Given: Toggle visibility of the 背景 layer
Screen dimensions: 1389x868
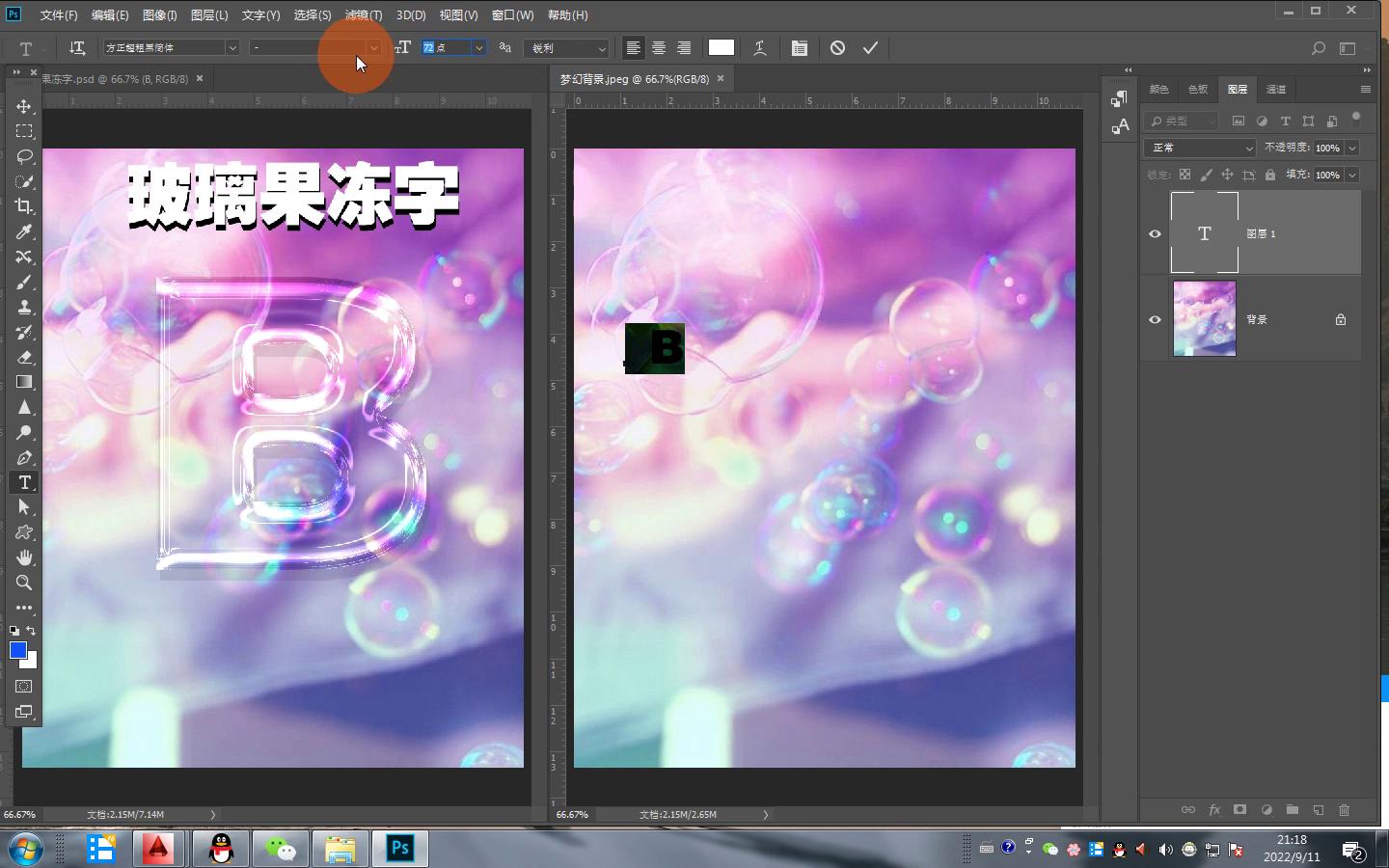Looking at the screenshot, I should [1155, 319].
